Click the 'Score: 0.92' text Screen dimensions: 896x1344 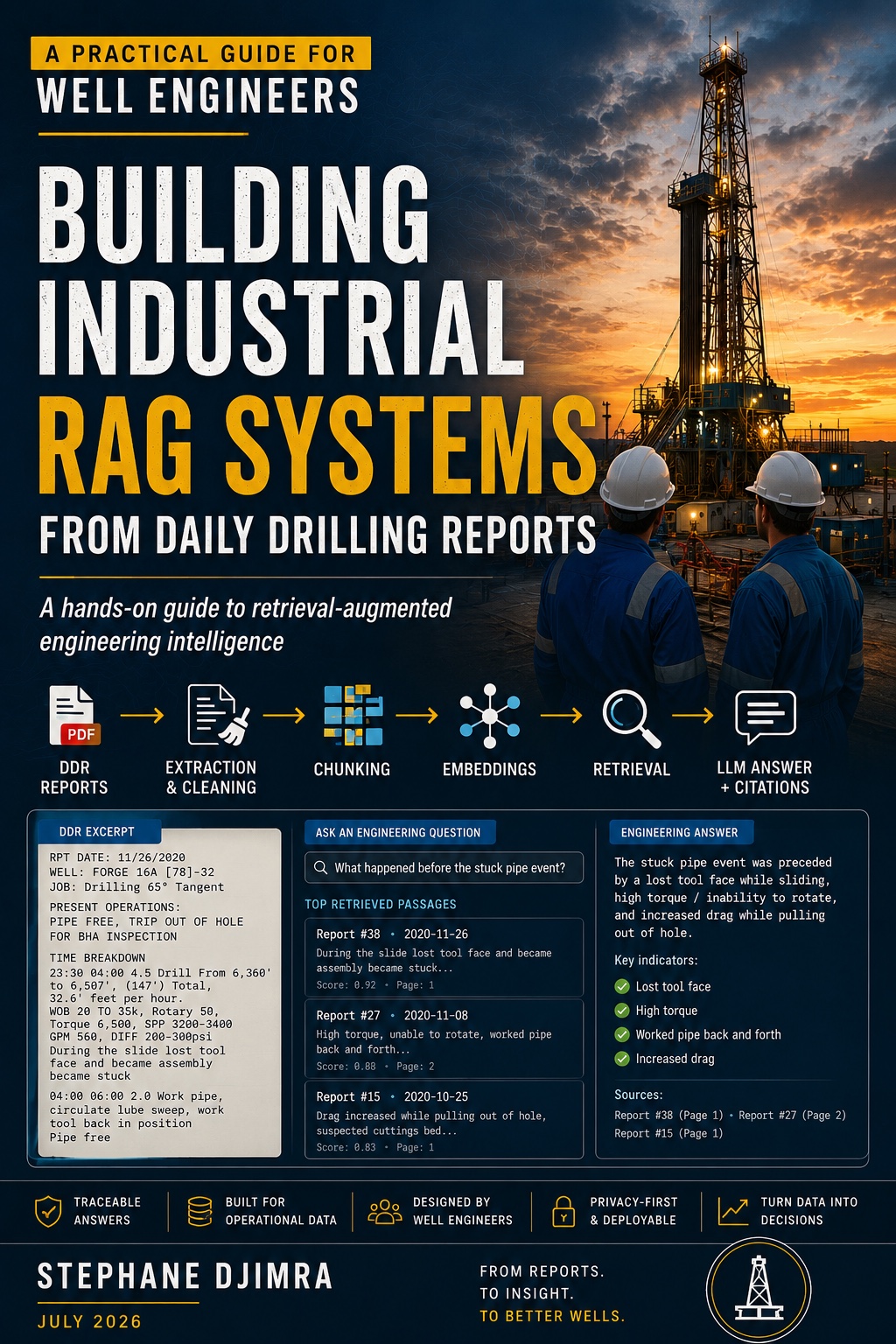pos(346,984)
